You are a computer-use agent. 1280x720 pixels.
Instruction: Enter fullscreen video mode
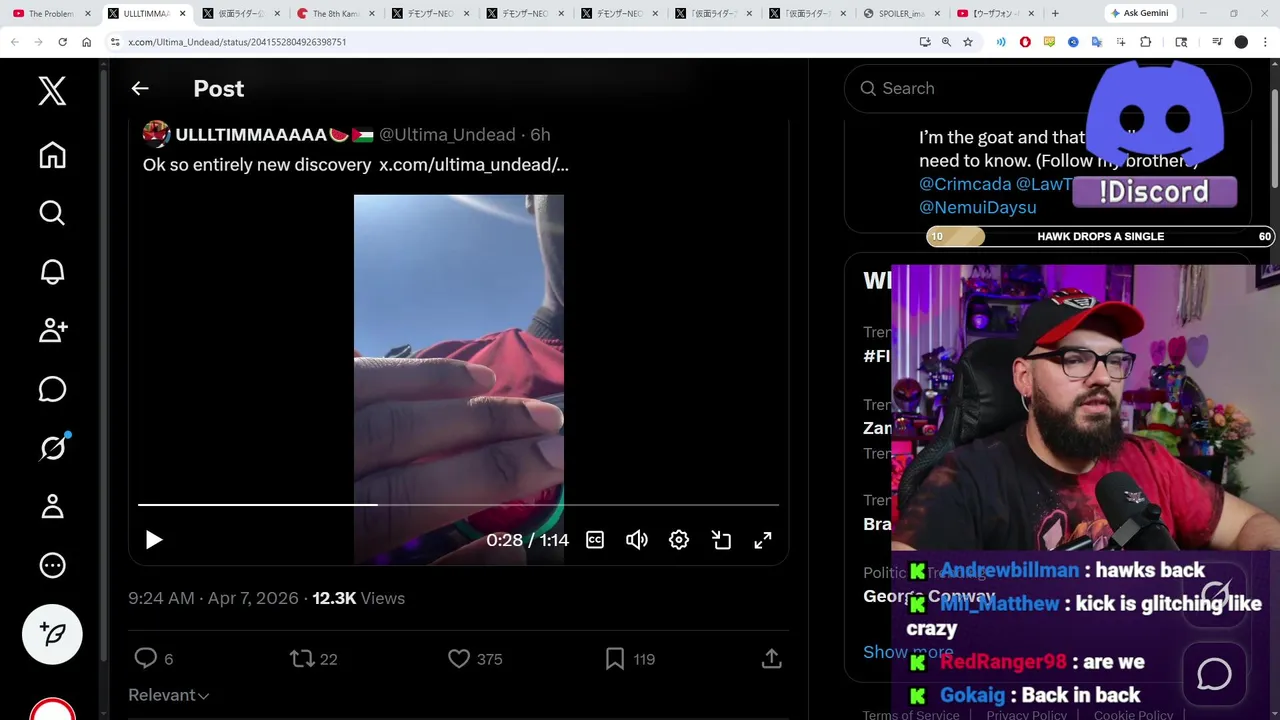(x=763, y=540)
